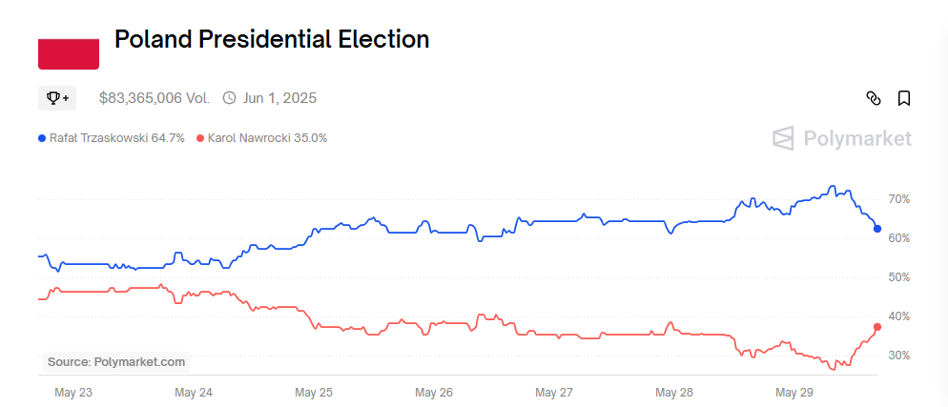Click the Polymarket watermark text
The height and width of the screenshot is (407, 948).
point(857,138)
